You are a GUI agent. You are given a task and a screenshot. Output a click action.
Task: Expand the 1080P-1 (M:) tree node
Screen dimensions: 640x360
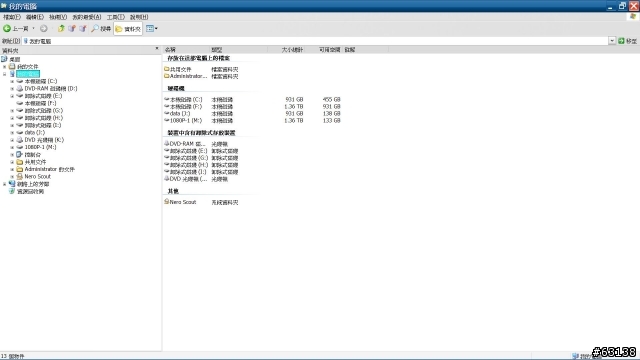12,147
